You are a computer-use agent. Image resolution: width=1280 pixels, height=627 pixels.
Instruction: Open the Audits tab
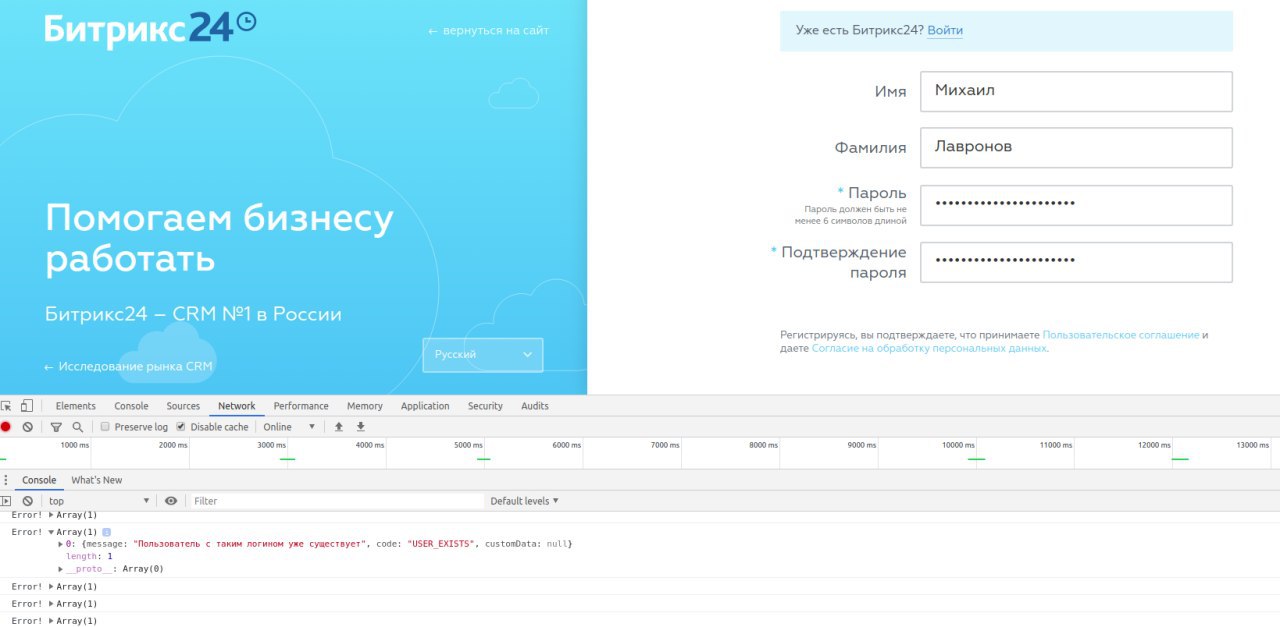click(535, 406)
